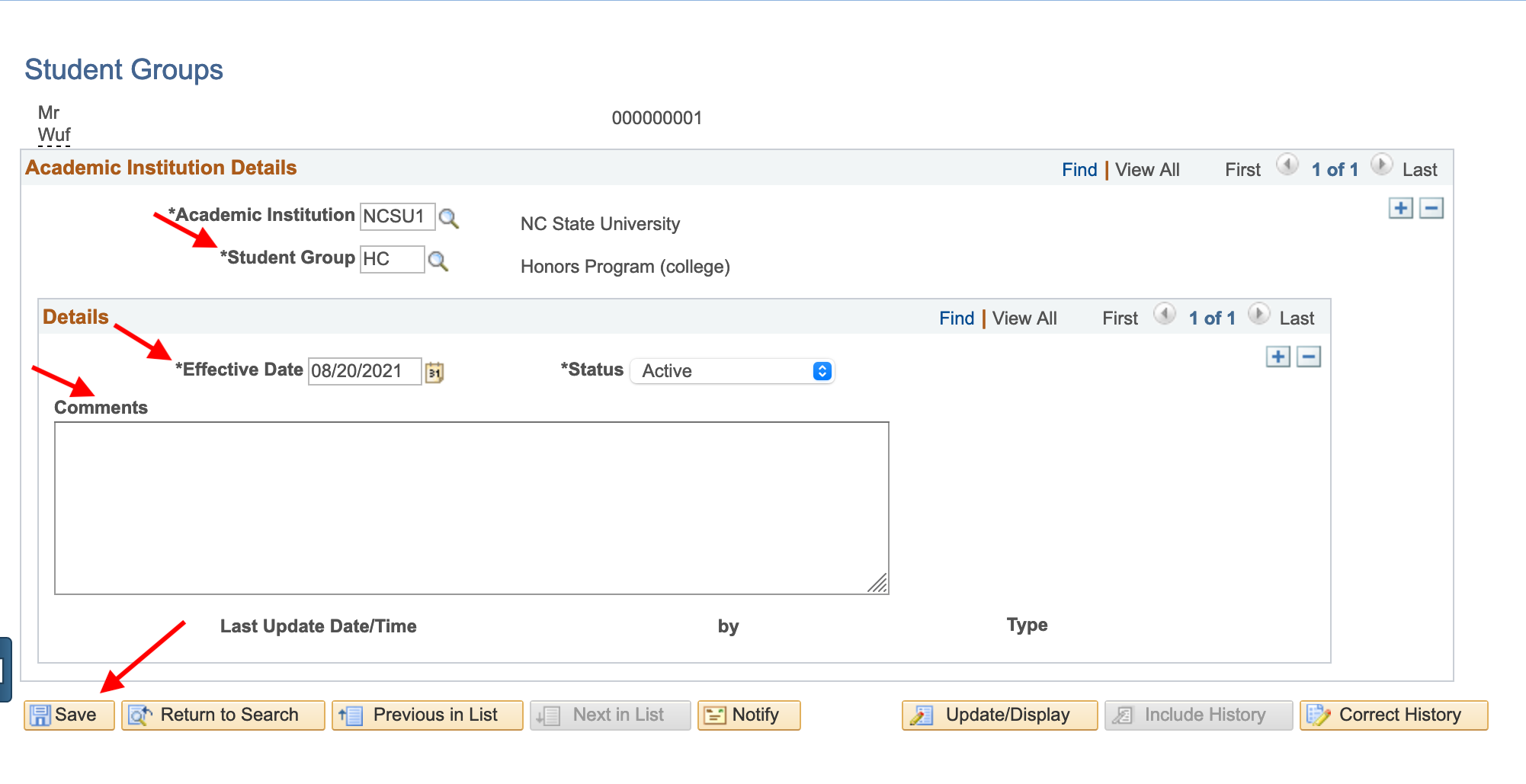Add a new Academic Institution row
Screen dimensions: 1526x784
pos(1400,209)
